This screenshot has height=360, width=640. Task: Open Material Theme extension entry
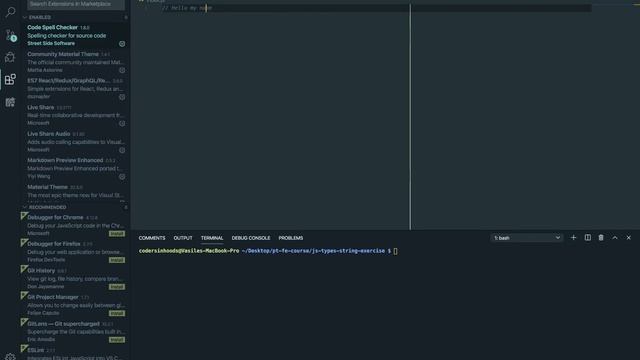(x=76, y=193)
